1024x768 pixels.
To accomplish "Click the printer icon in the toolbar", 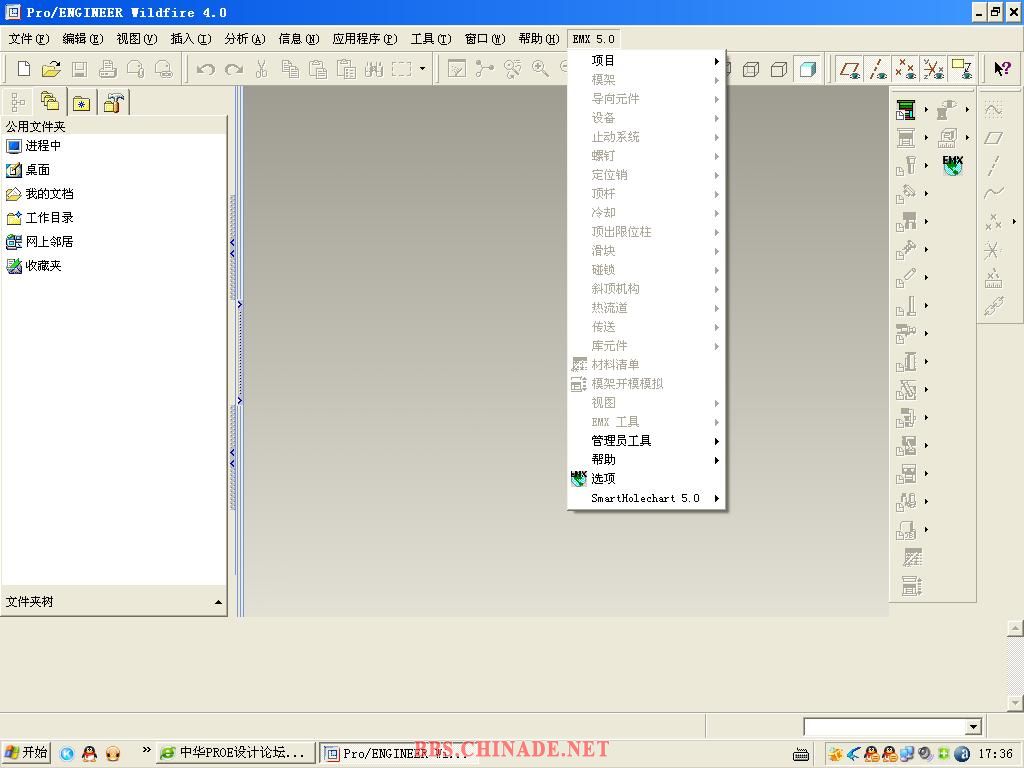I will [108, 69].
